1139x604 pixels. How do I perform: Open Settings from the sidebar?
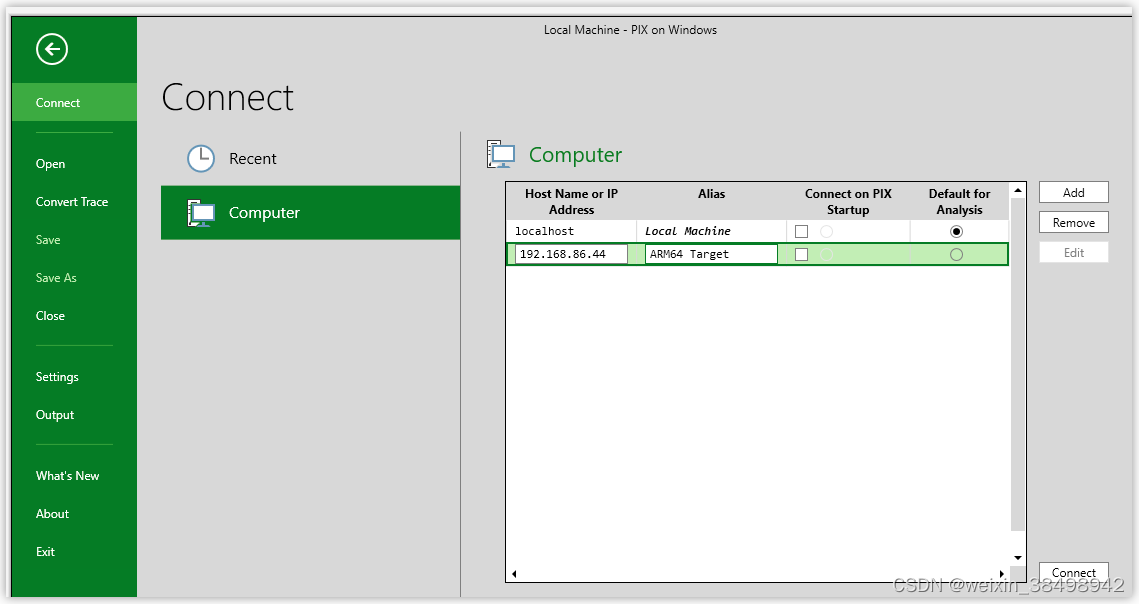coord(57,377)
